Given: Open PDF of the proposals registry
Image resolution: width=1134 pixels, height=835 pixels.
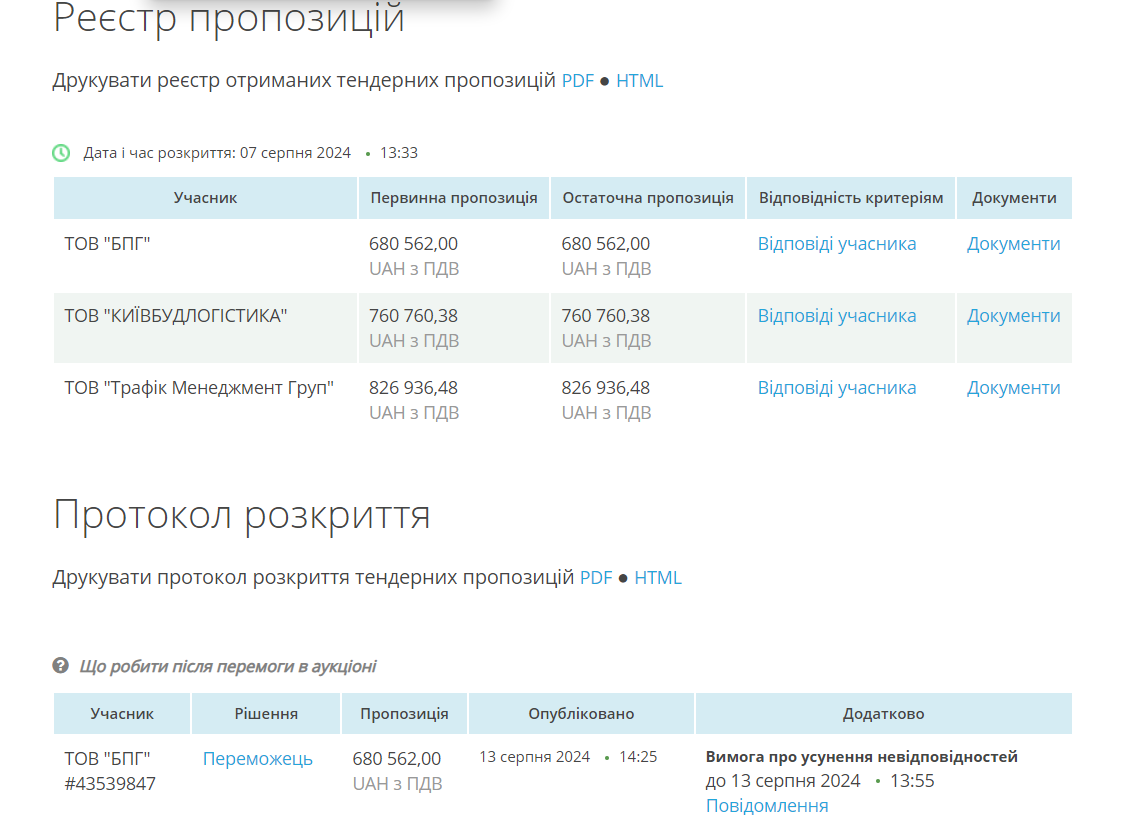Looking at the screenshot, I should pos(578,80).
